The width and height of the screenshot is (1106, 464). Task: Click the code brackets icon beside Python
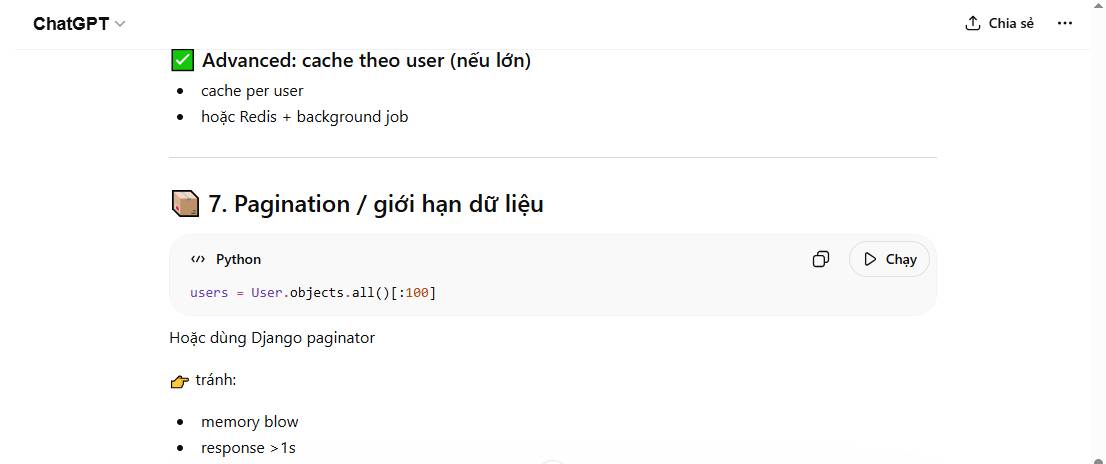tap(198, 259)
